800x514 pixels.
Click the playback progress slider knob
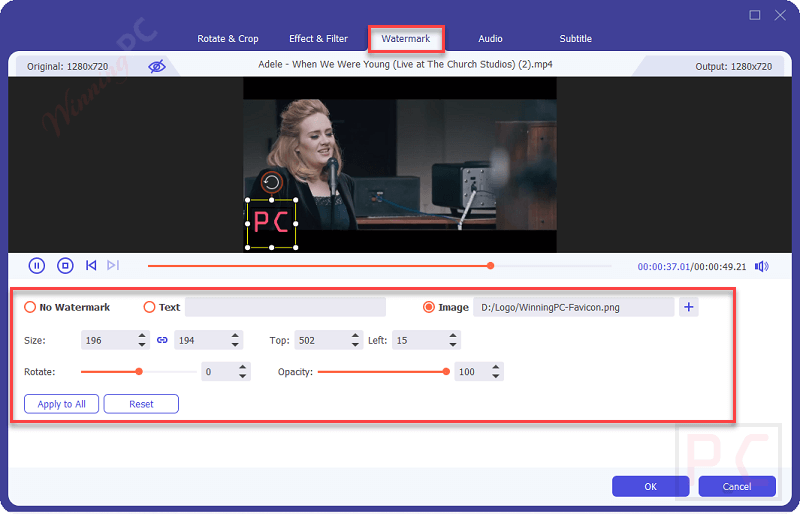490,266
